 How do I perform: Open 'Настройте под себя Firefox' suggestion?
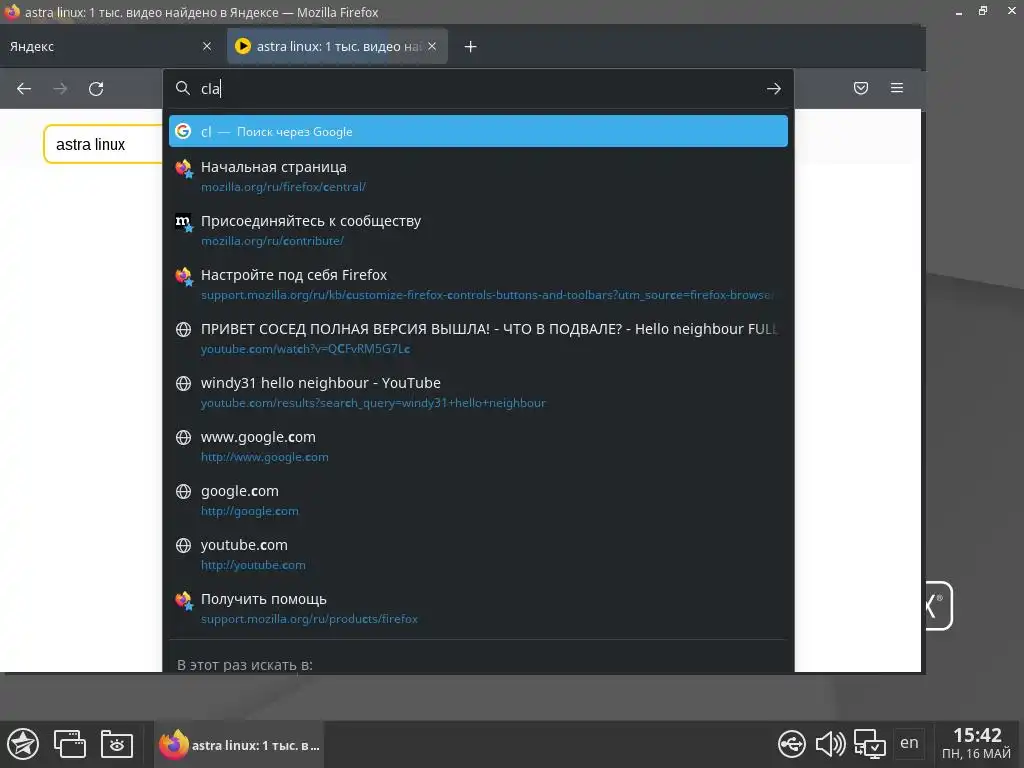(478, 284)
